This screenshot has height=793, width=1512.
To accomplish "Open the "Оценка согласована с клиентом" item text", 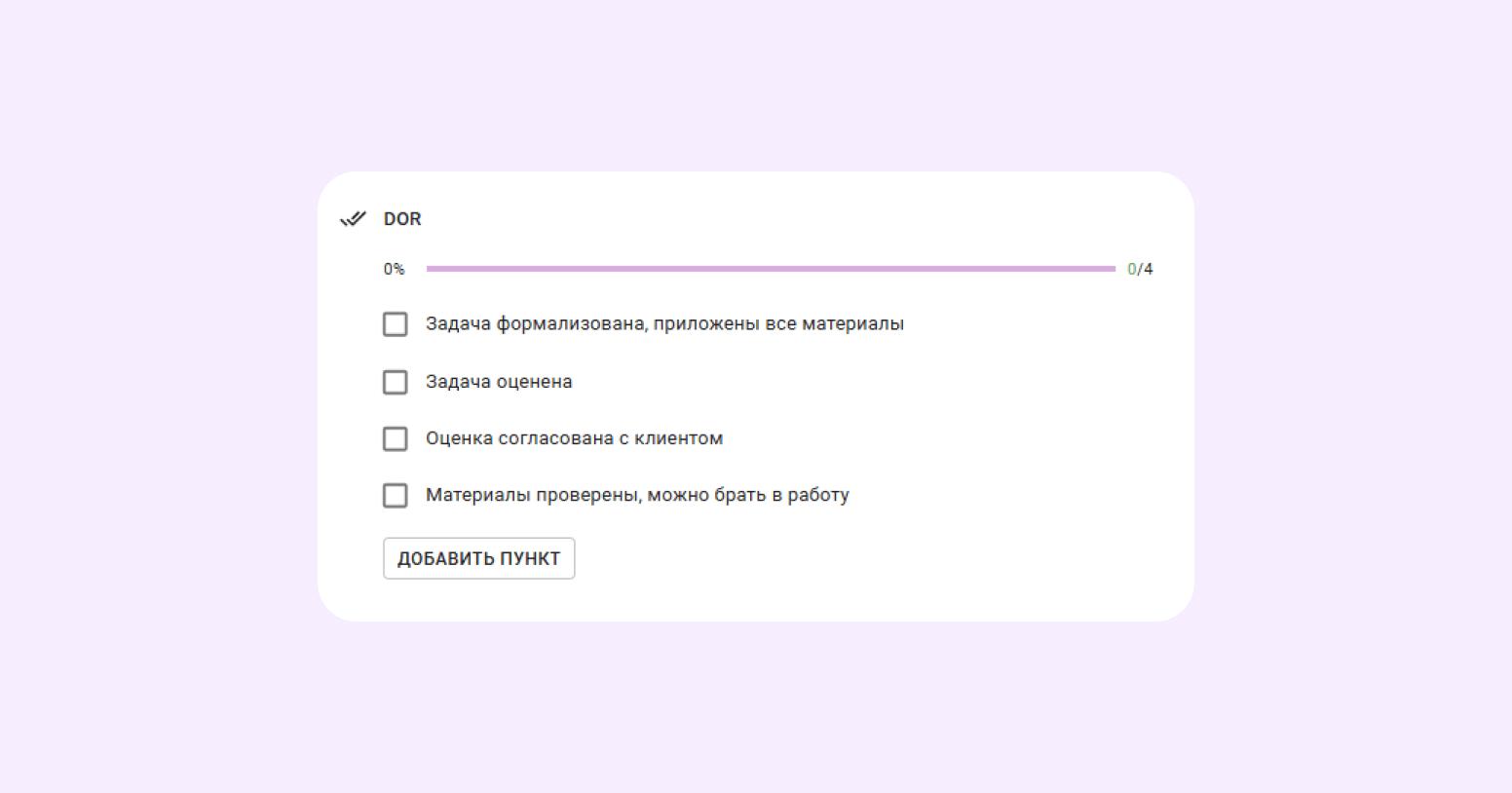I will click(x=574, y=438).
